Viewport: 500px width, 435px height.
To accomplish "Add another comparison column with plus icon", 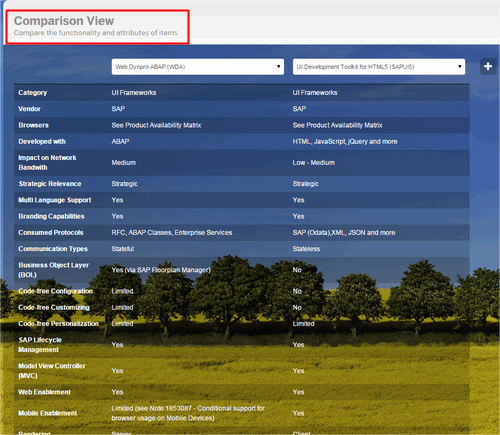I will pyautogui.click(x=488, y=66).
